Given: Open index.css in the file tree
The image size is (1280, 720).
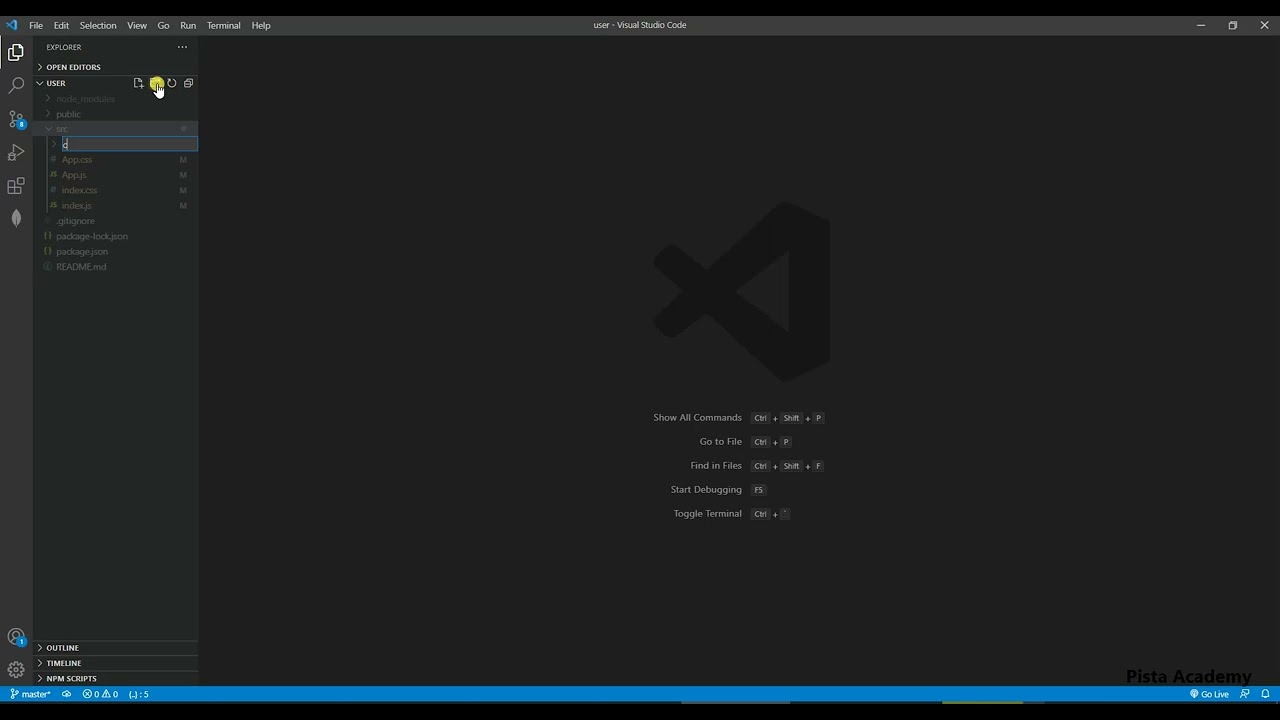Looking at the screenshot, I should (116, 190).
